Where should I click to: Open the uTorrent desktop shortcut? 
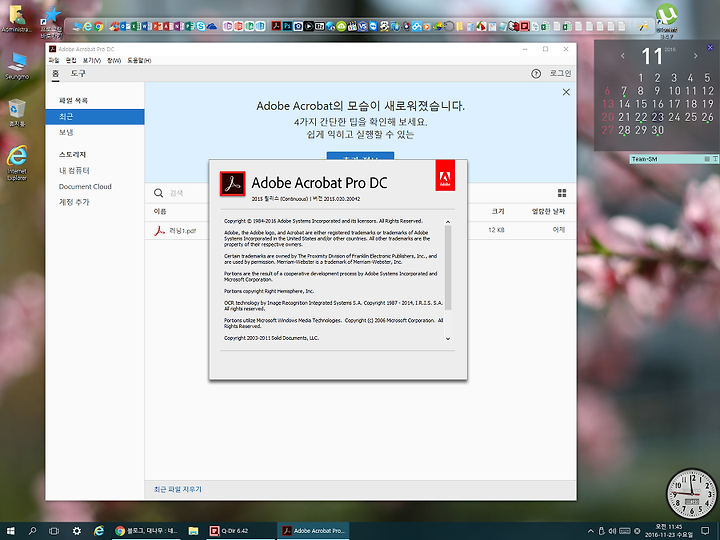pyautogui.click(x=666, y=20)
